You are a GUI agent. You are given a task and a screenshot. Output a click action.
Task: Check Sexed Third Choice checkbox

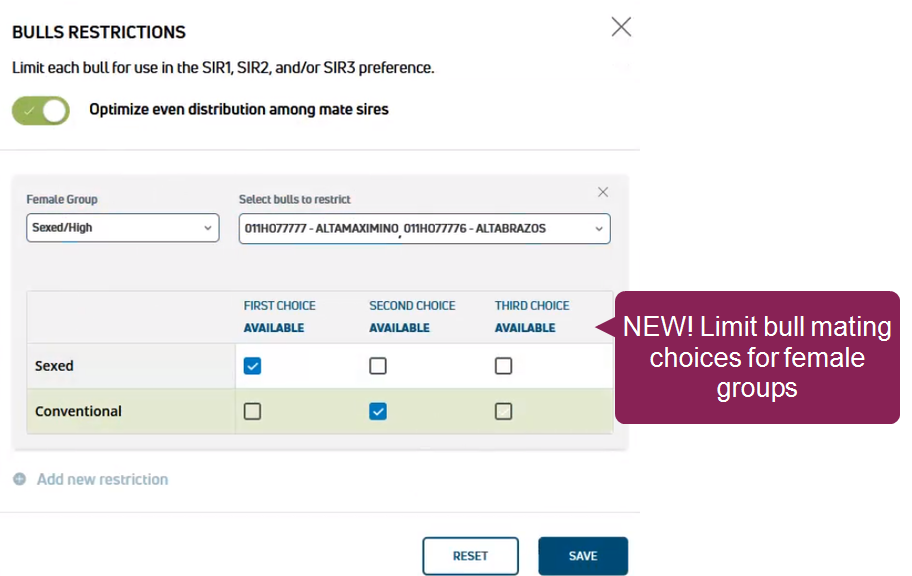[503, 366]
